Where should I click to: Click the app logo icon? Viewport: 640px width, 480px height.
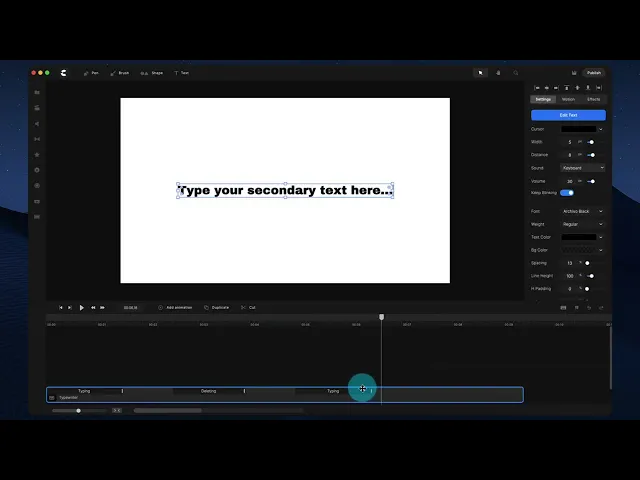tap(64, 73)
